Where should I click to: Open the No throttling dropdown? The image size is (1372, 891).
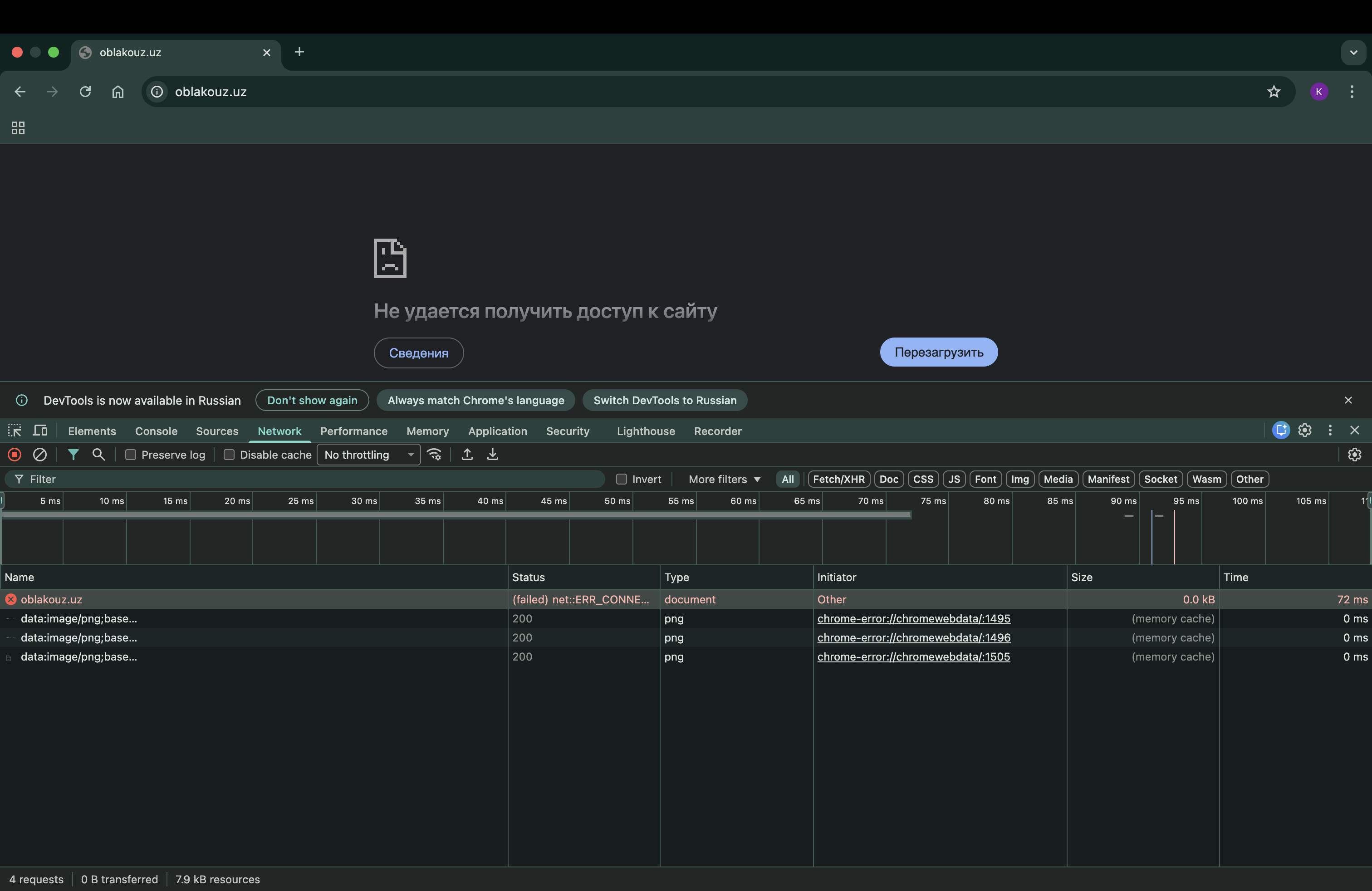tap(368, 455)
